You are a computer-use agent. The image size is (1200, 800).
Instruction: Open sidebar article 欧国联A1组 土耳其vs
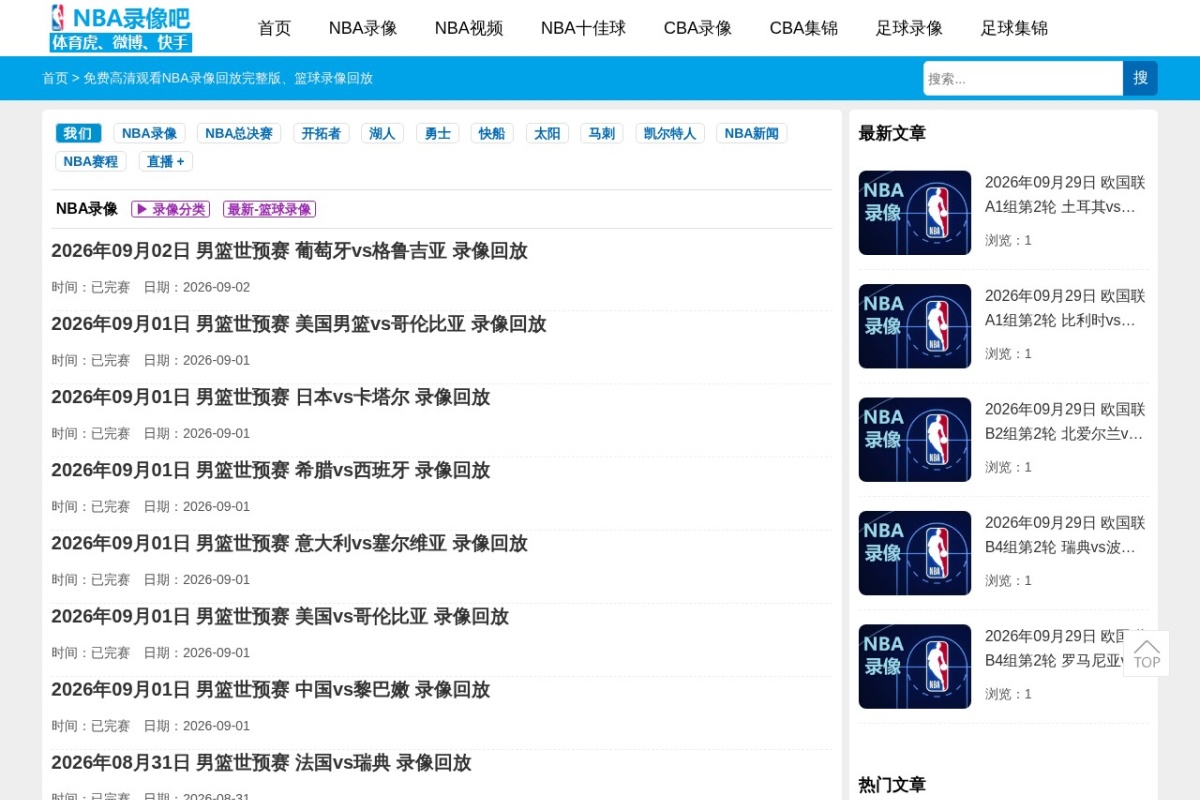[x=1065, y=195]
